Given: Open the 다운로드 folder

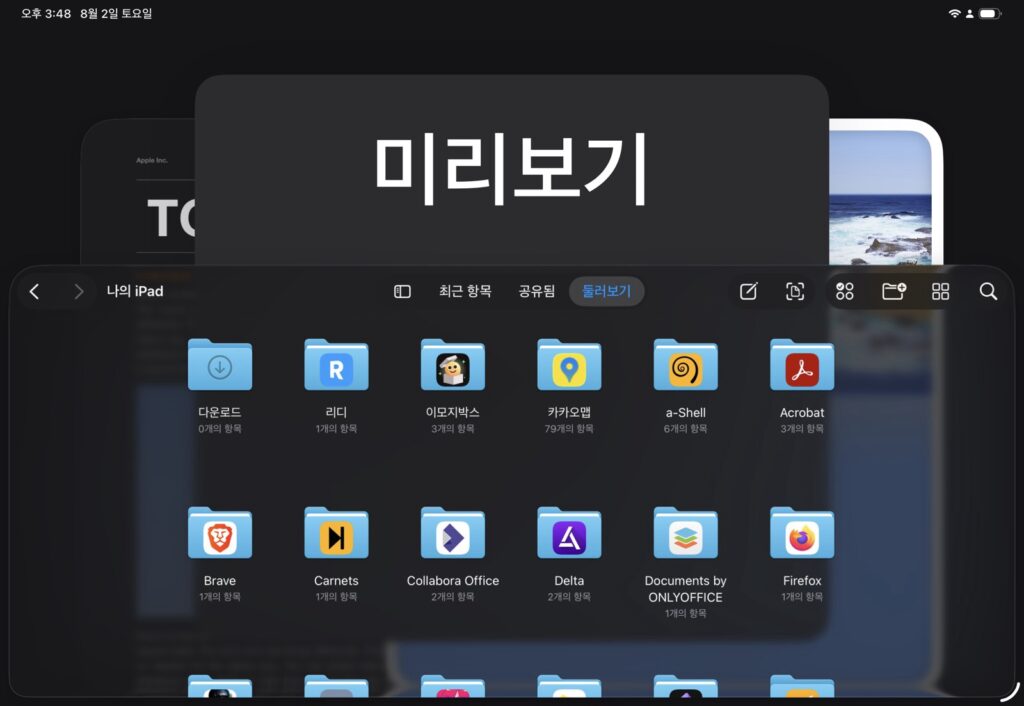Looking at the screenshot, I should (220, 365).
